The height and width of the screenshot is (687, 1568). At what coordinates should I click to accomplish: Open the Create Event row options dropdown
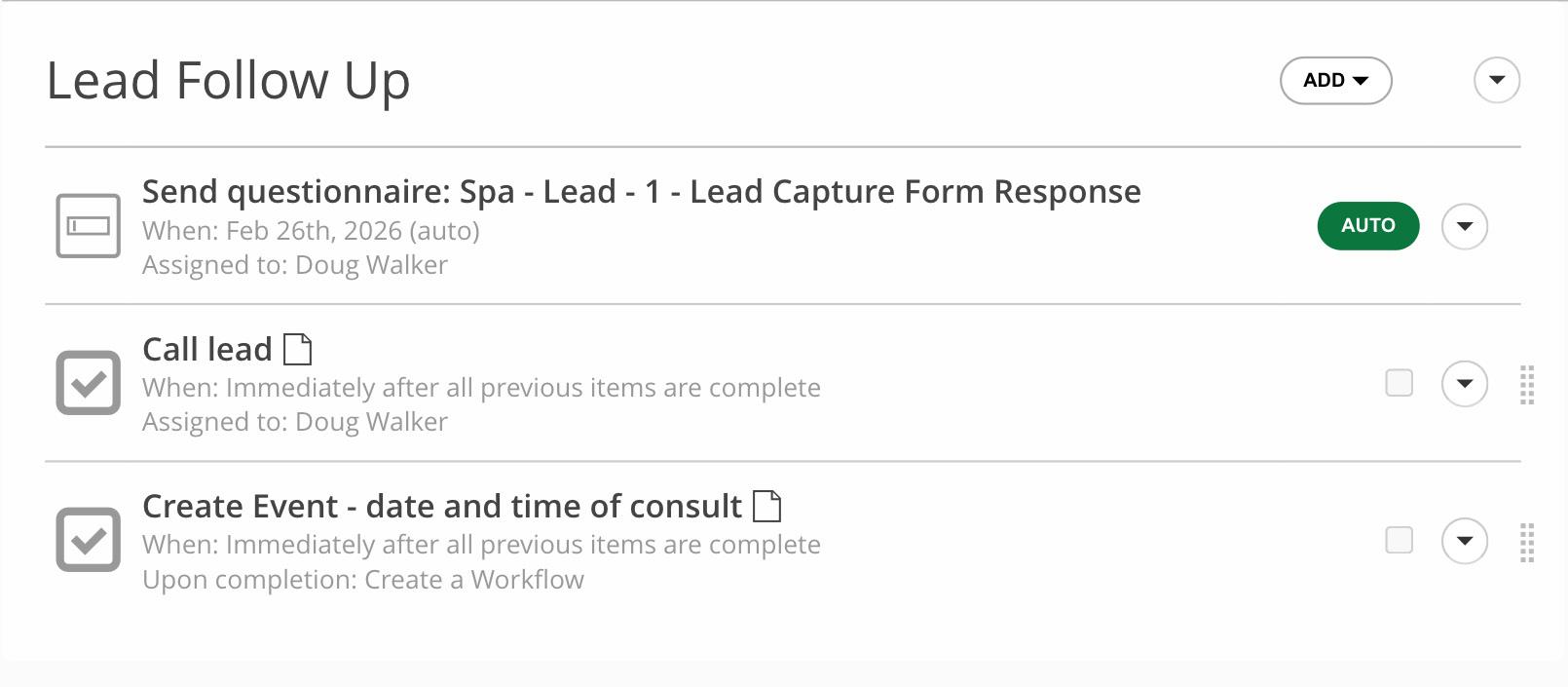click(1465, 541)
